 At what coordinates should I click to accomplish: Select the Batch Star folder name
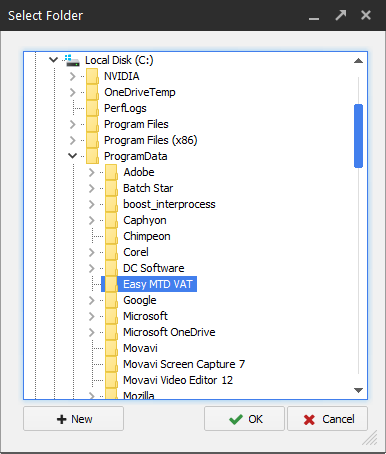pyautogui.click(x=148, y=188)
